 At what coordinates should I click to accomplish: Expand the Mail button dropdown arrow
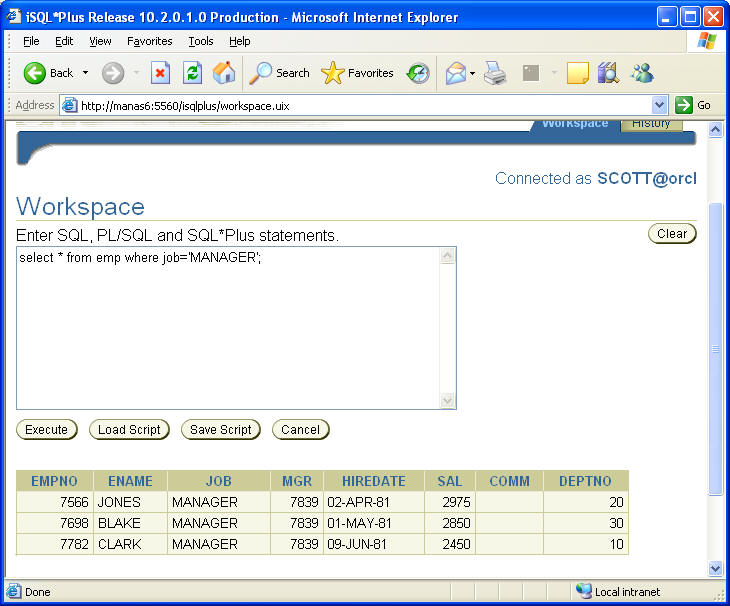[x=472, y=73]
